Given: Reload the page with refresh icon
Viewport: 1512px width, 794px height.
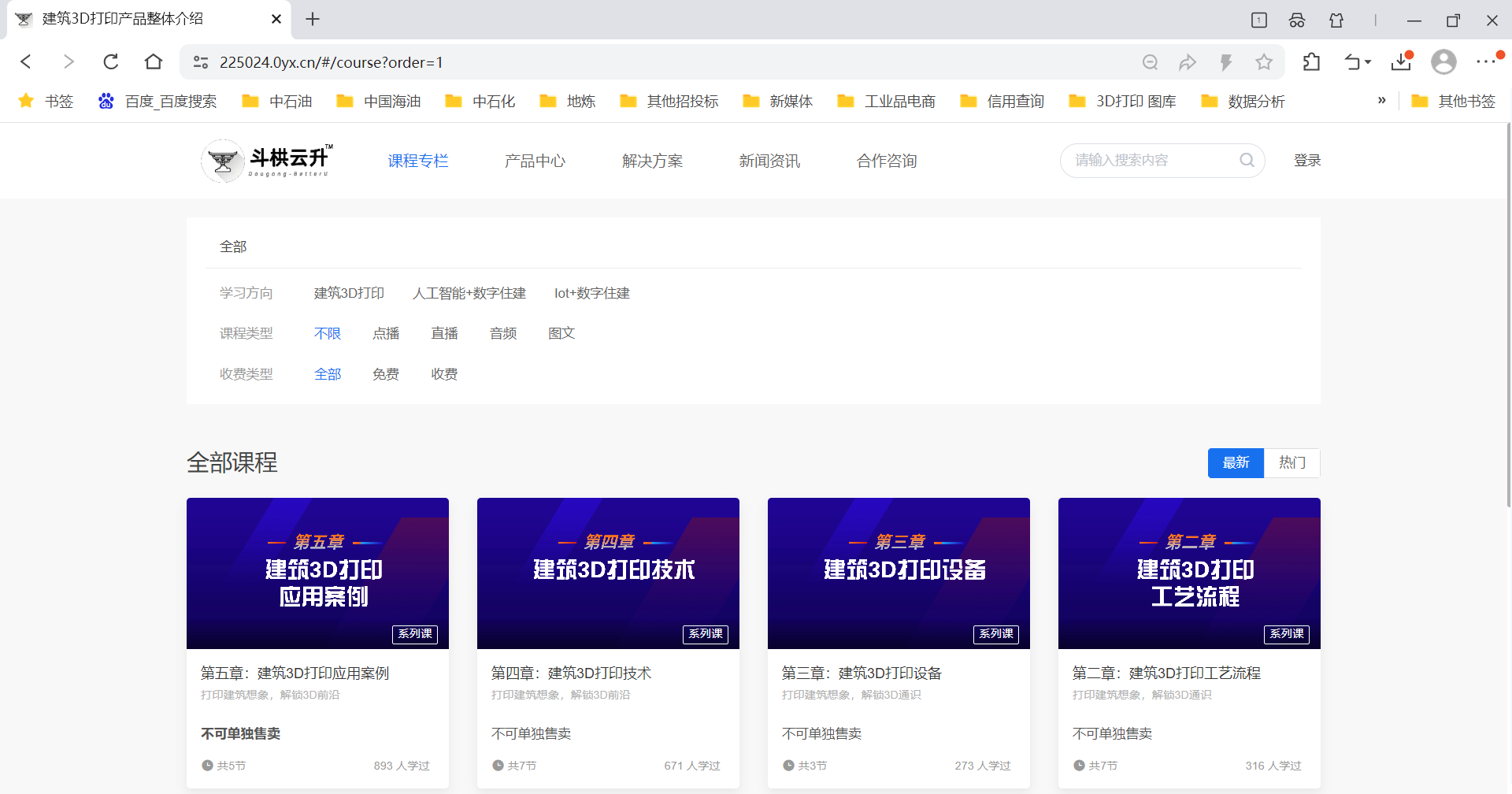Looking at the screenshot, I should pyautogui.click(x=111, y=62).
